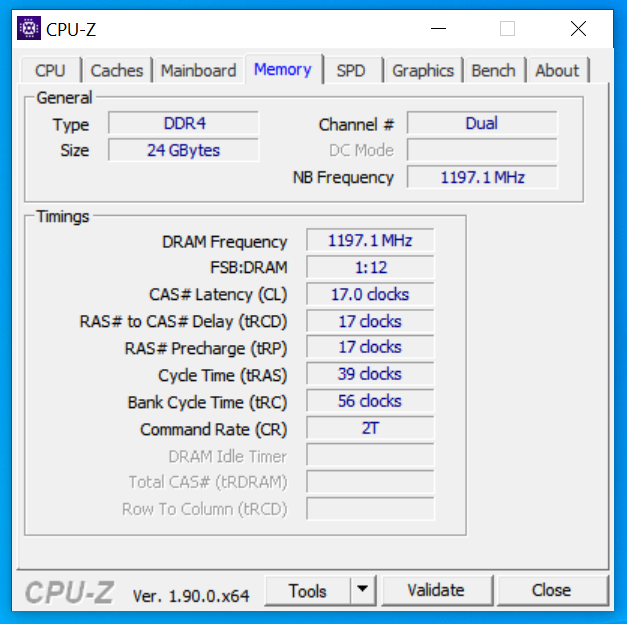
Task: Click the Cycle Time value 39 clocks
Action: [x=370, y=374]
